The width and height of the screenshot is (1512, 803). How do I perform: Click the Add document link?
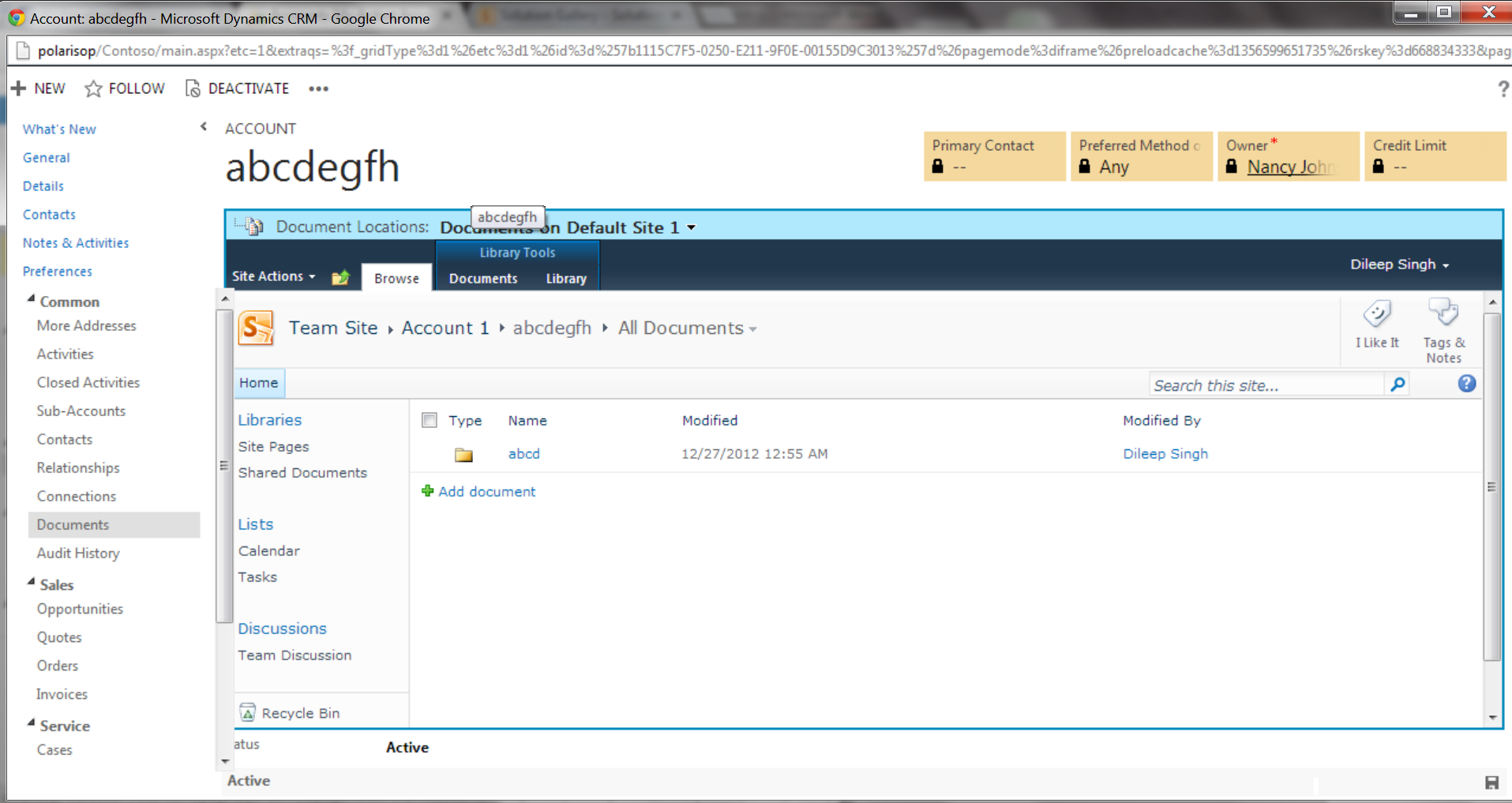(x=486, y=491)
